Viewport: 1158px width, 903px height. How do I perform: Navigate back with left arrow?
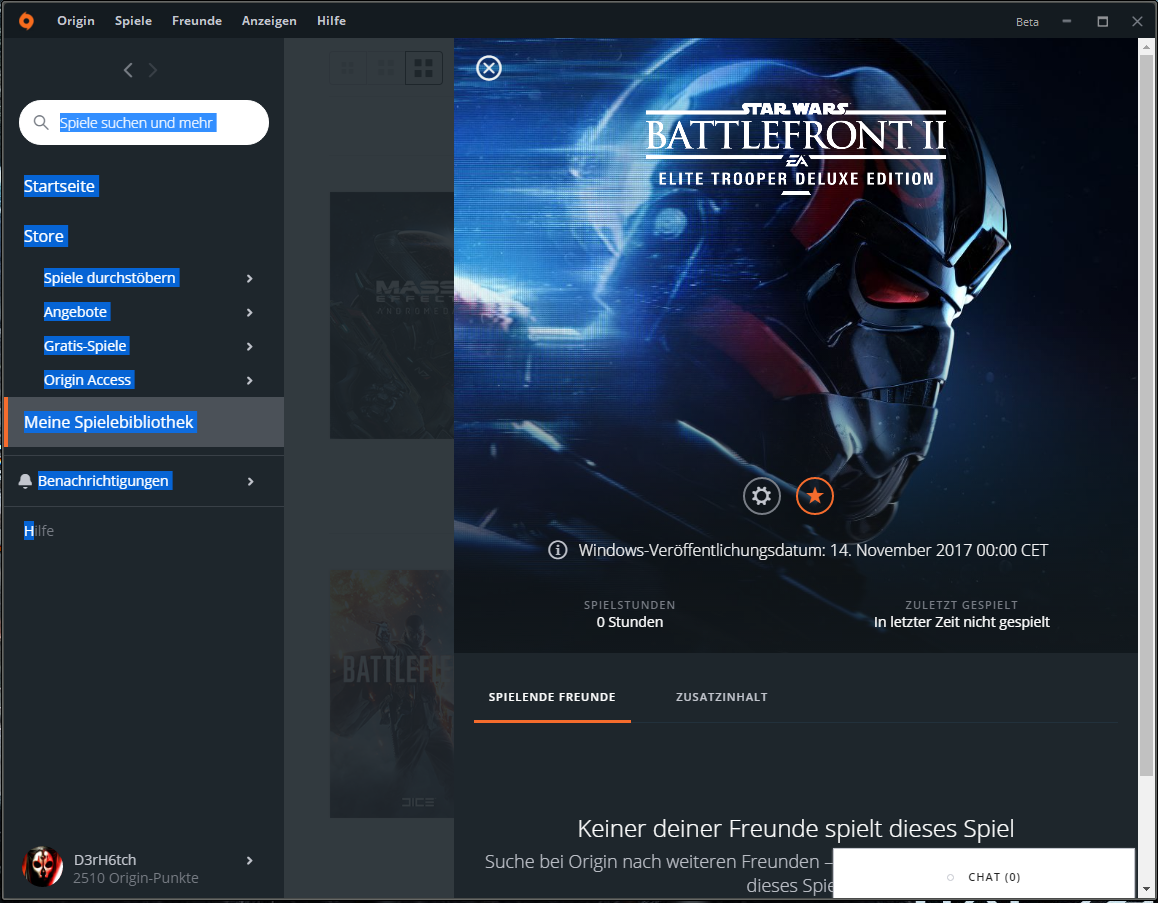(128, 70)
